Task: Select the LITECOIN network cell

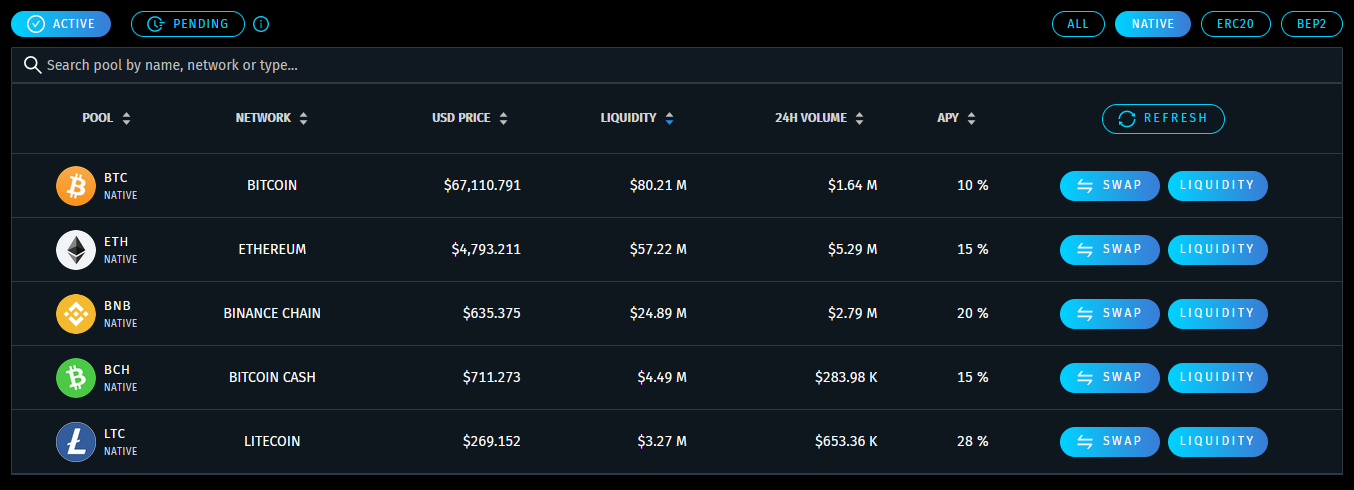Action: 272,442
